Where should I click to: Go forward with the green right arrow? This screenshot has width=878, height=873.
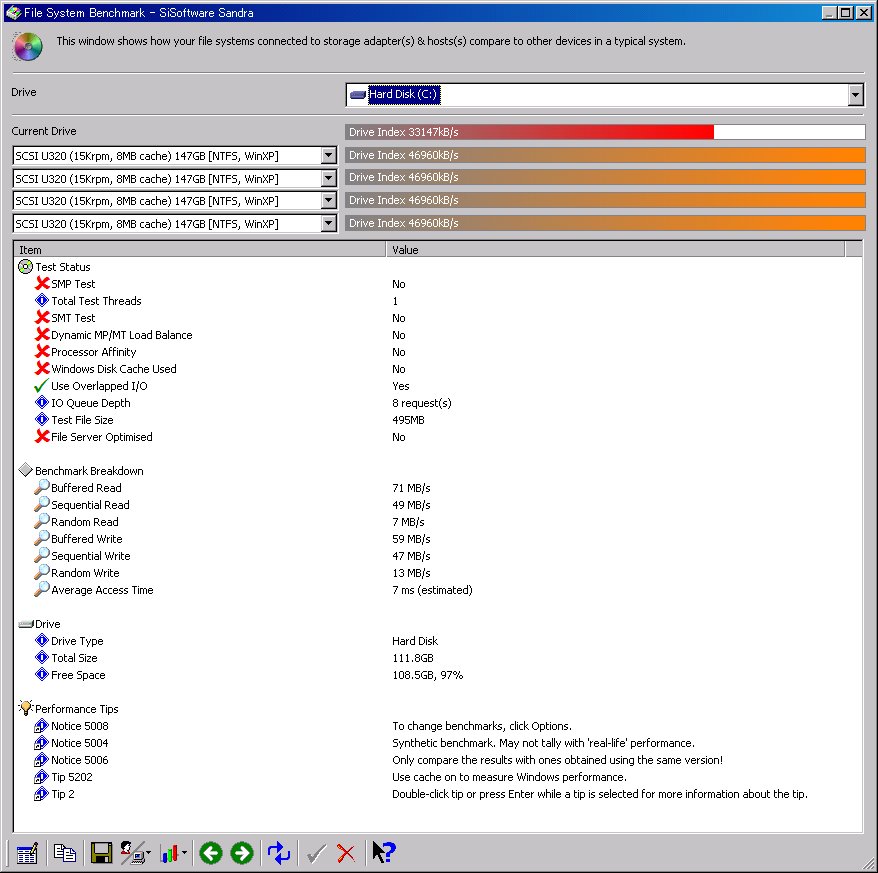click(242, 853)
